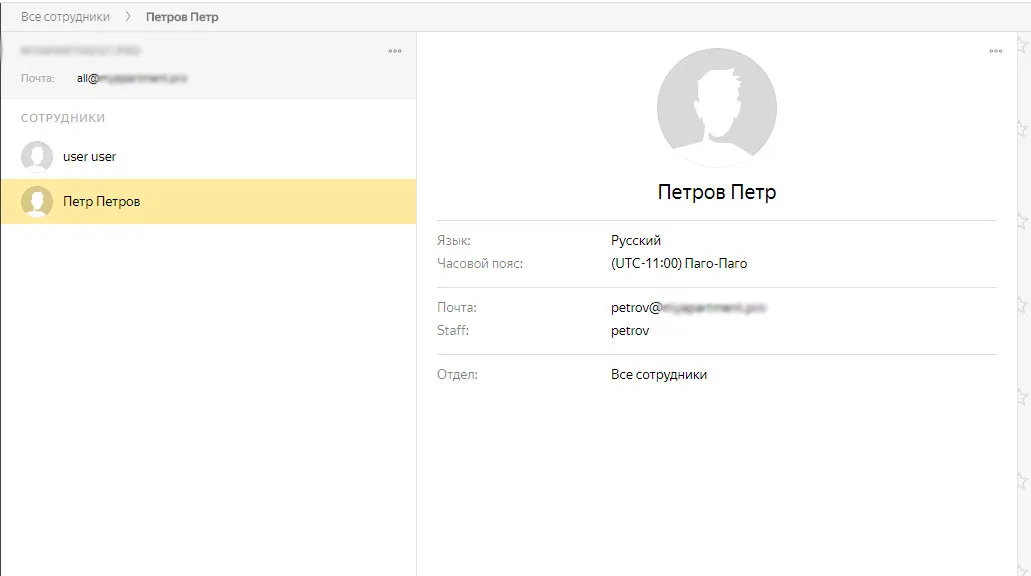Open three-dot menu of Петров Петр profile
Image resolution: width=1031 pixels, height=576 pixels.
pyautogui.click(x=995, y=51)
